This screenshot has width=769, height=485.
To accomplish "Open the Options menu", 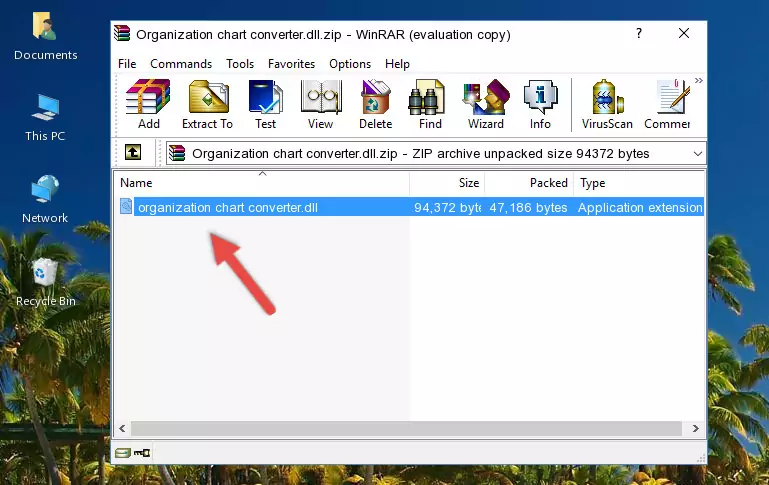I will pos(350,64).
